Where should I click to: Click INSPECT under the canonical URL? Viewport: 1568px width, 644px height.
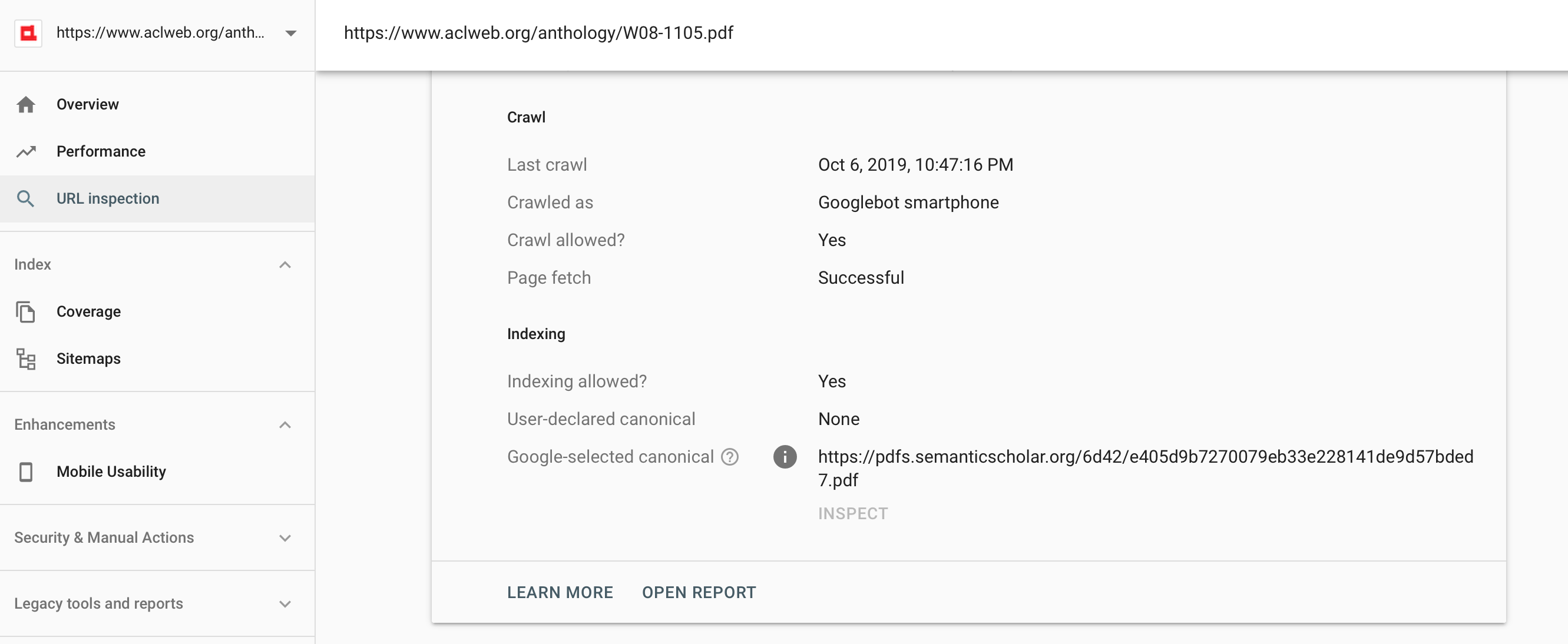point(853,513)
